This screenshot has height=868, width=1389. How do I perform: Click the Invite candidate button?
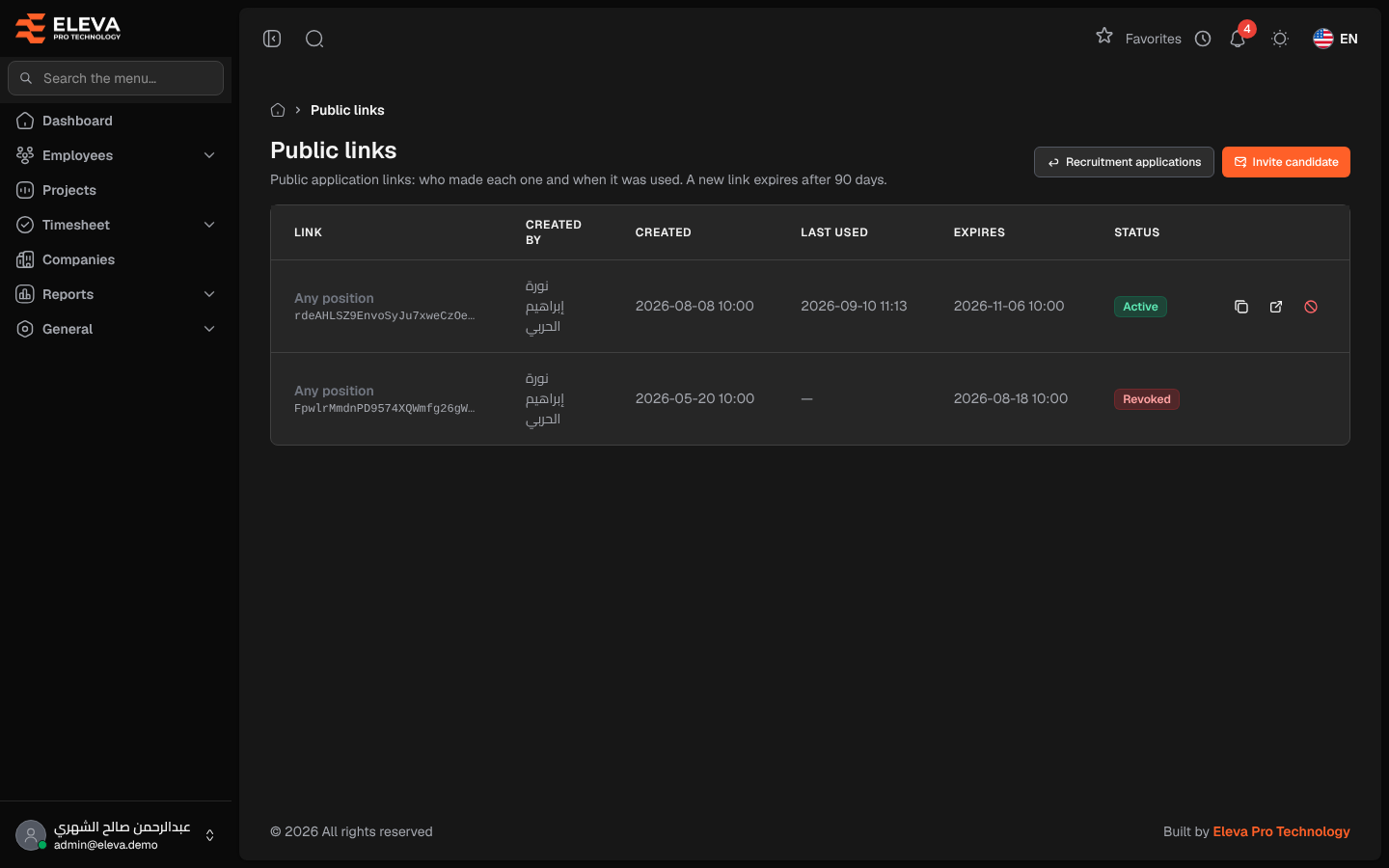pyautogui.click(x=1286, y=162)
